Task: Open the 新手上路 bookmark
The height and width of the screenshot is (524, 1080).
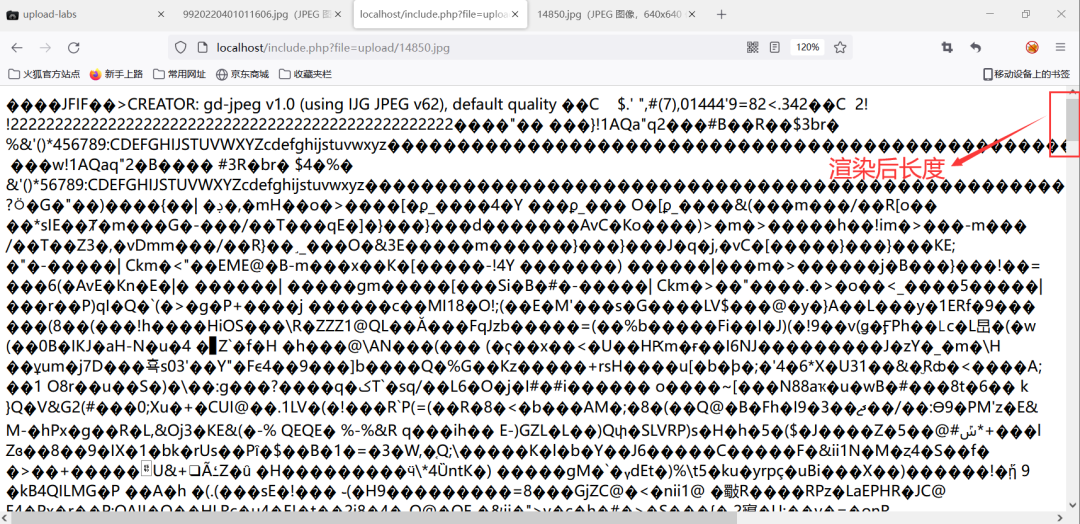Action: (x=116, y=74)
